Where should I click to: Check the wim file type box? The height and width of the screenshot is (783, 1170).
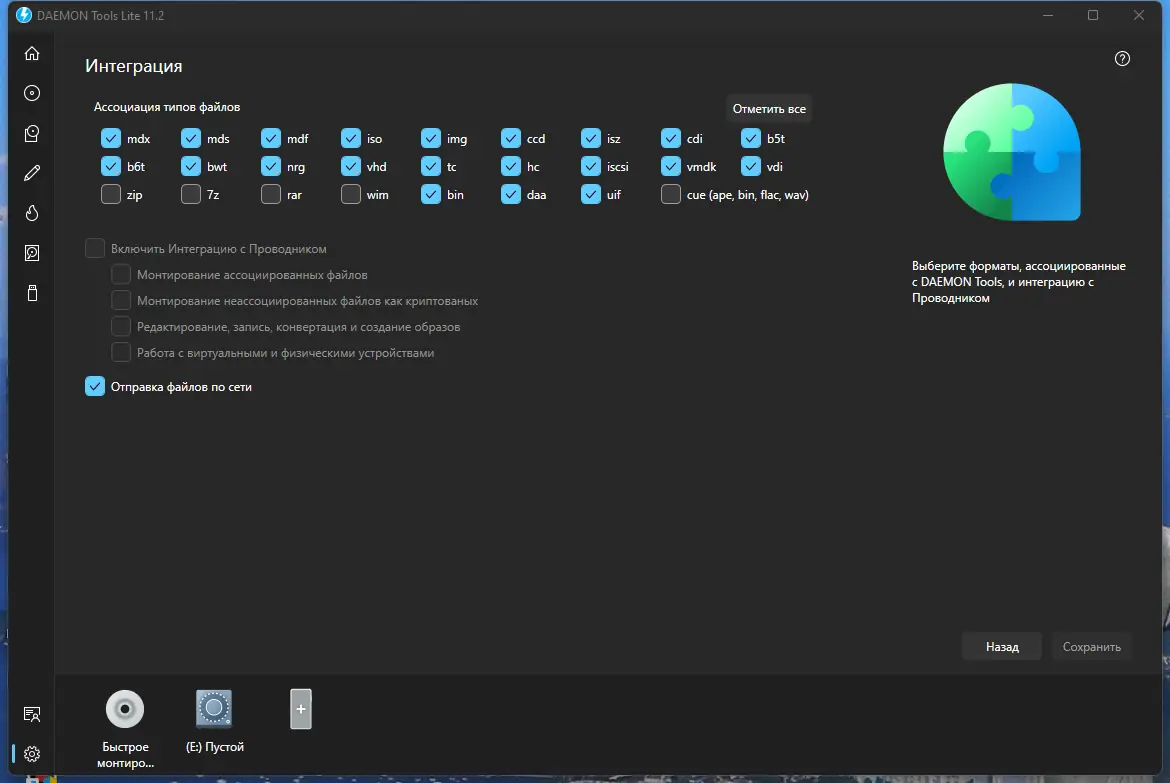(351, 194)
